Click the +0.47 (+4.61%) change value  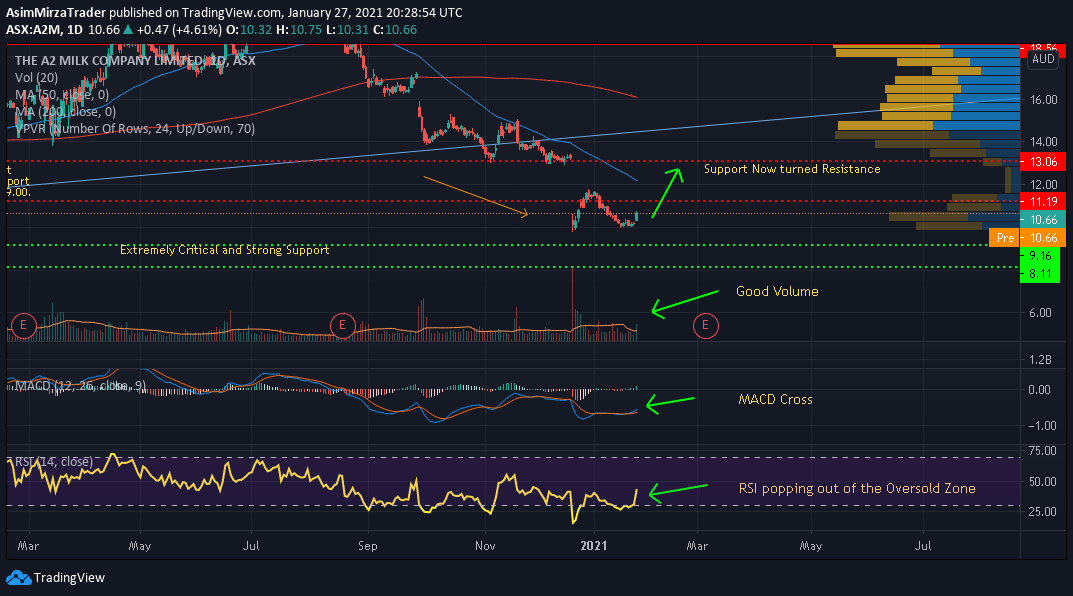179,30
